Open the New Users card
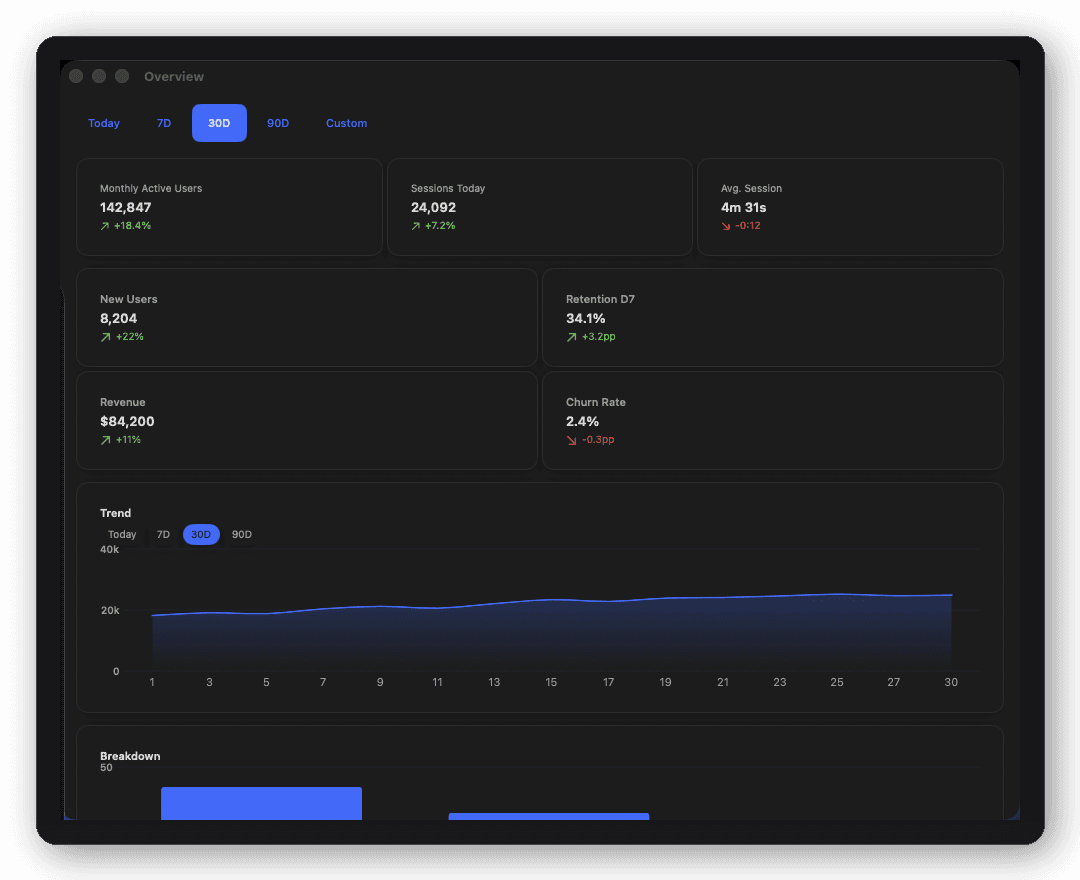1080x880 pixels. tap(307, 317)
